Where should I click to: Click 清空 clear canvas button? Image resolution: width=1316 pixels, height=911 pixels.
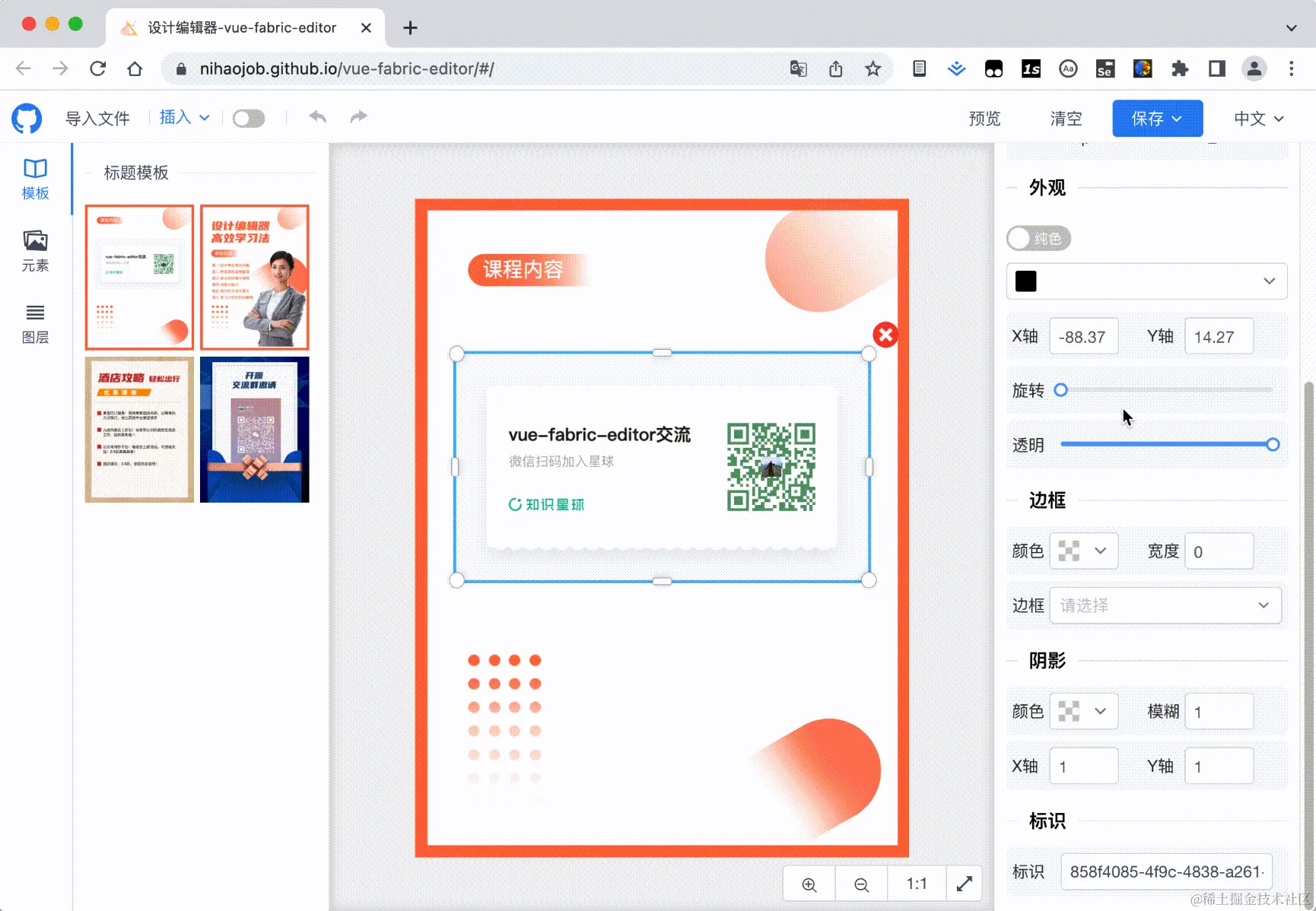[x=1066, y=119]
